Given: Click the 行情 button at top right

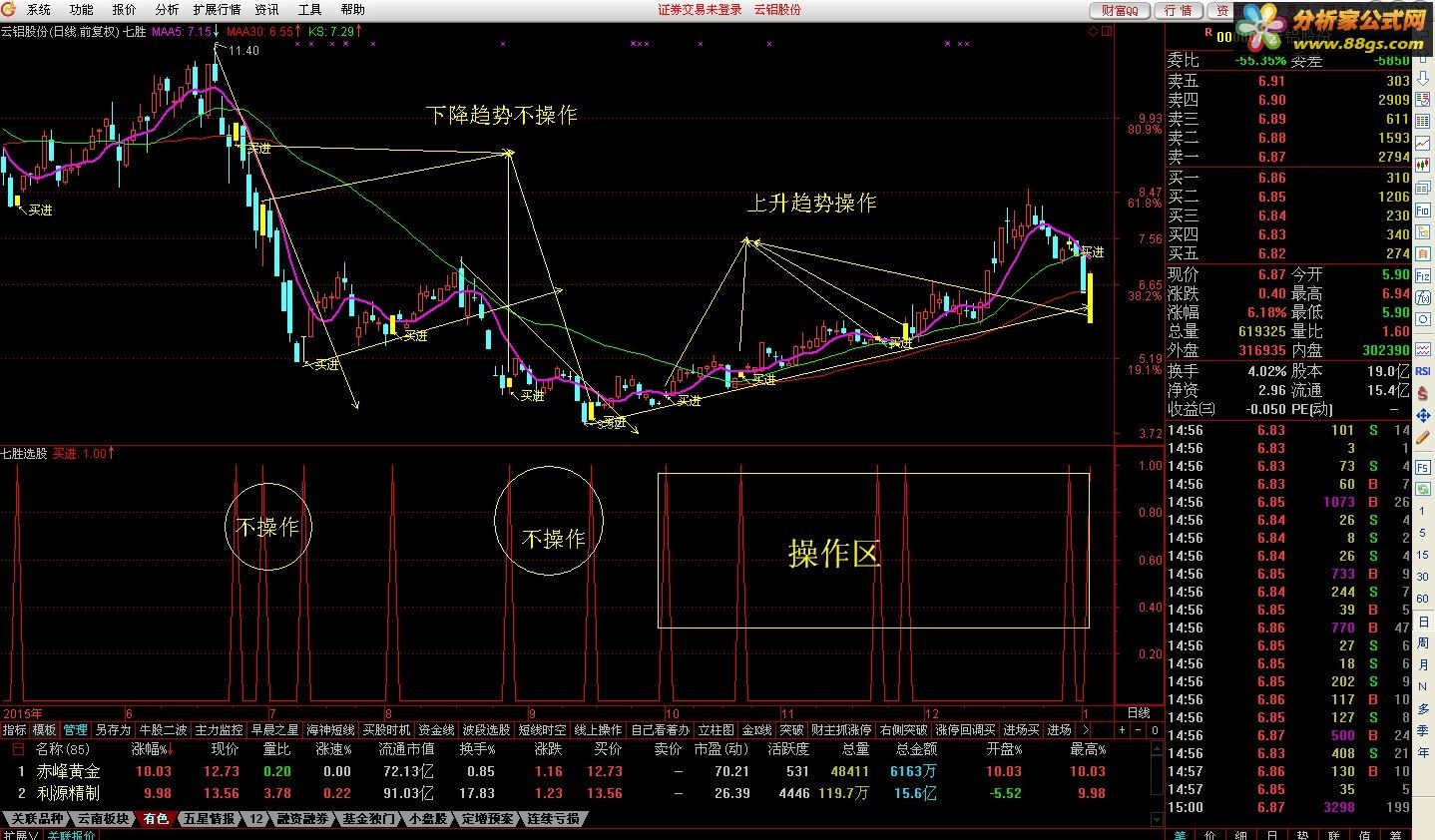Looking at the screenshot, I should point(1179,10).
